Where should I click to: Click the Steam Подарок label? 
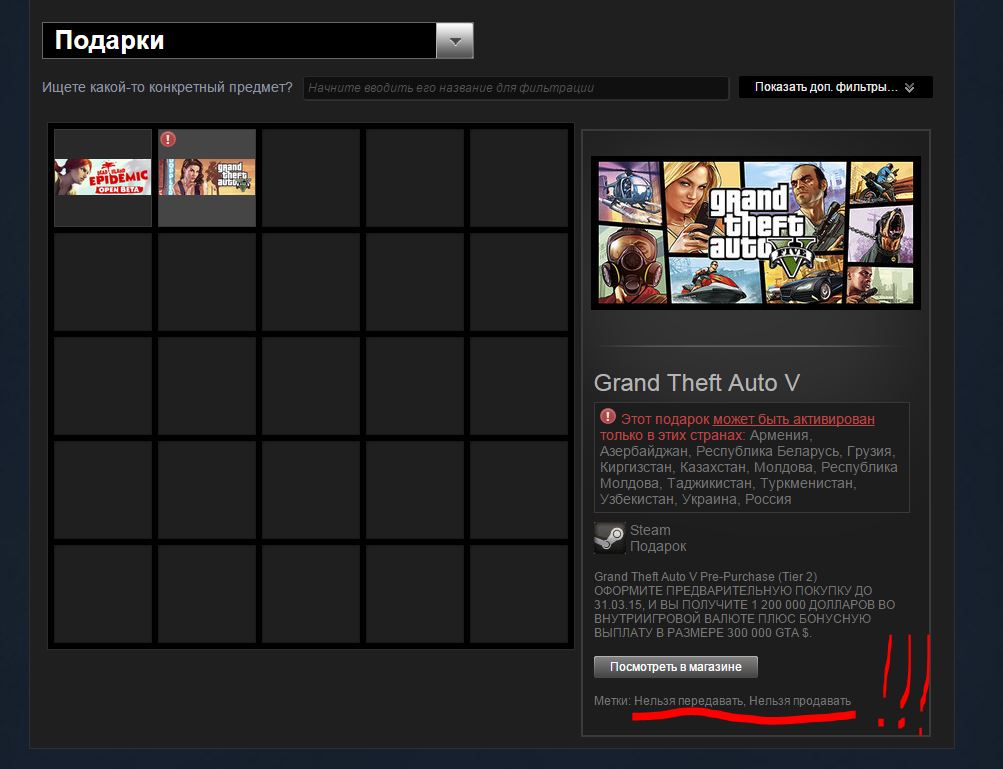click(658, 538)
